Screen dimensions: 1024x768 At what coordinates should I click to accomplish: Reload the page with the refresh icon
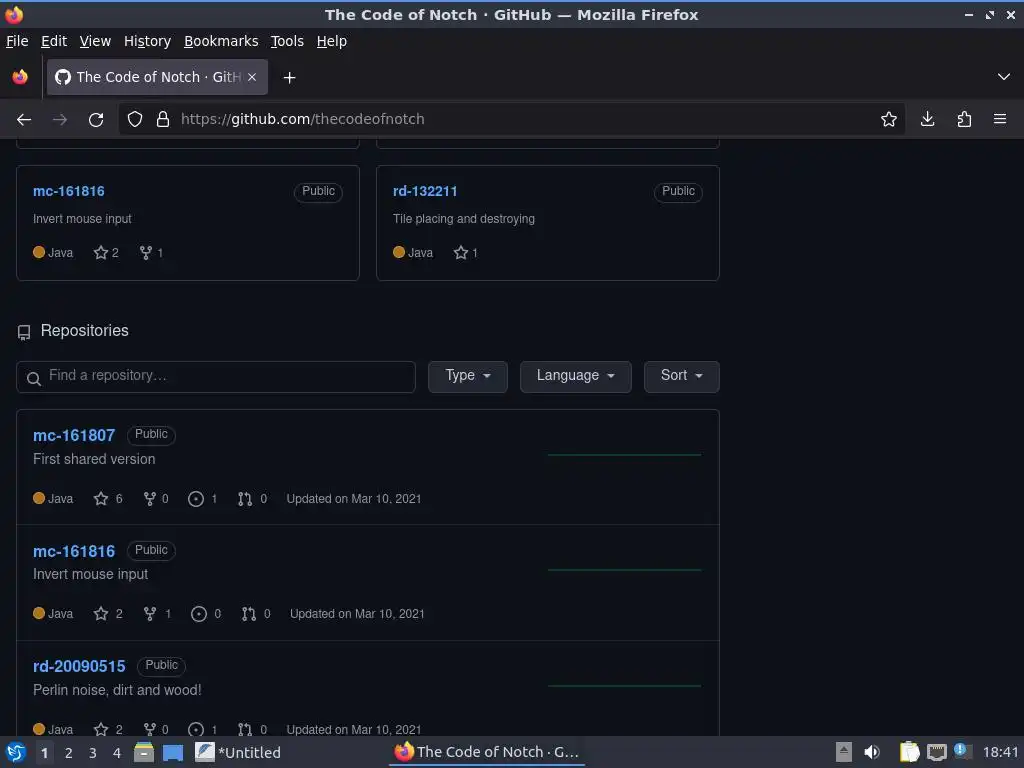pos(96,120)
